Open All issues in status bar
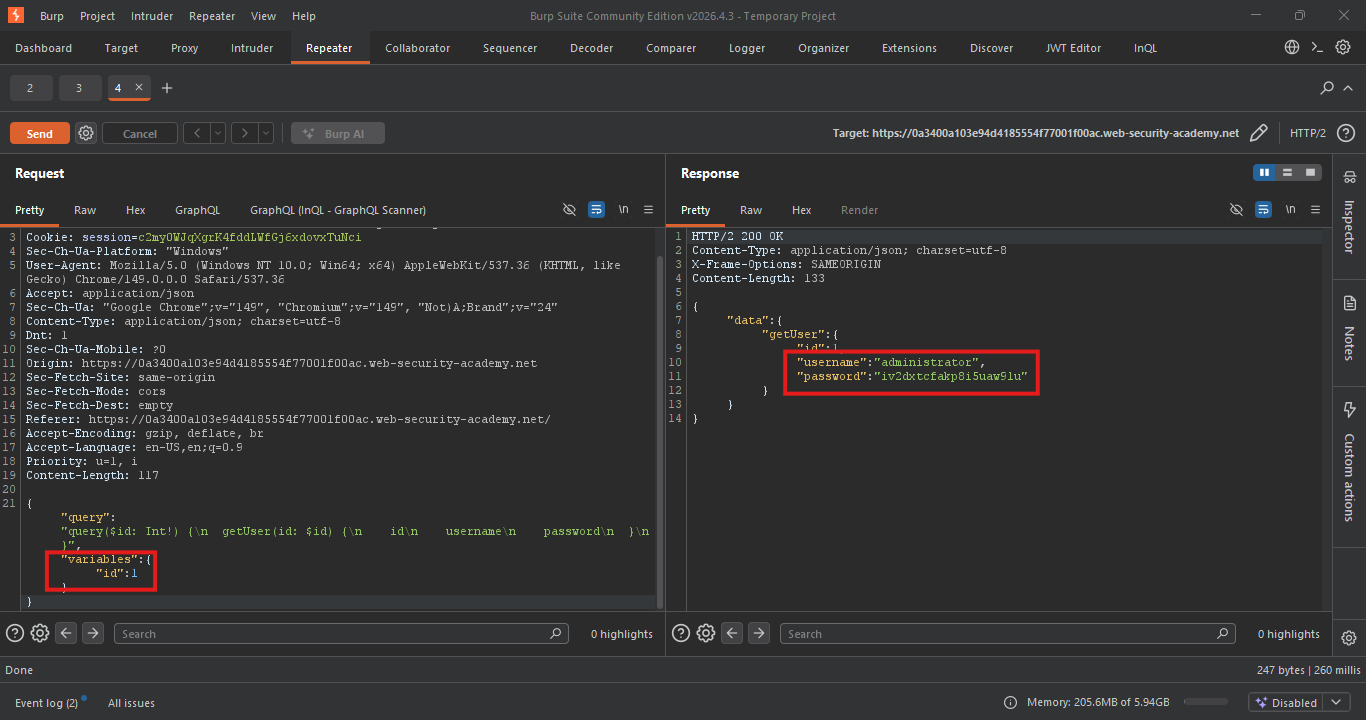This screenshot has height=720, width=1366. pos(131,703)
